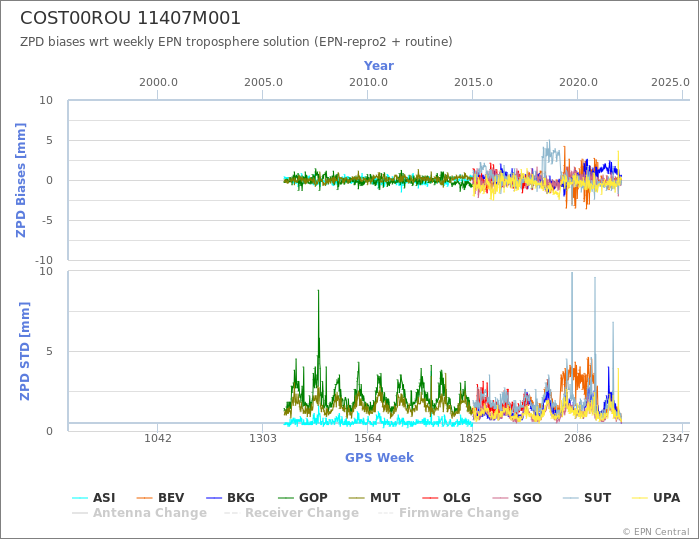Enable the Receiver Change legend item
Image resolution: width=700 pixels, height=540 pixels.
click(x=292, y=513)
